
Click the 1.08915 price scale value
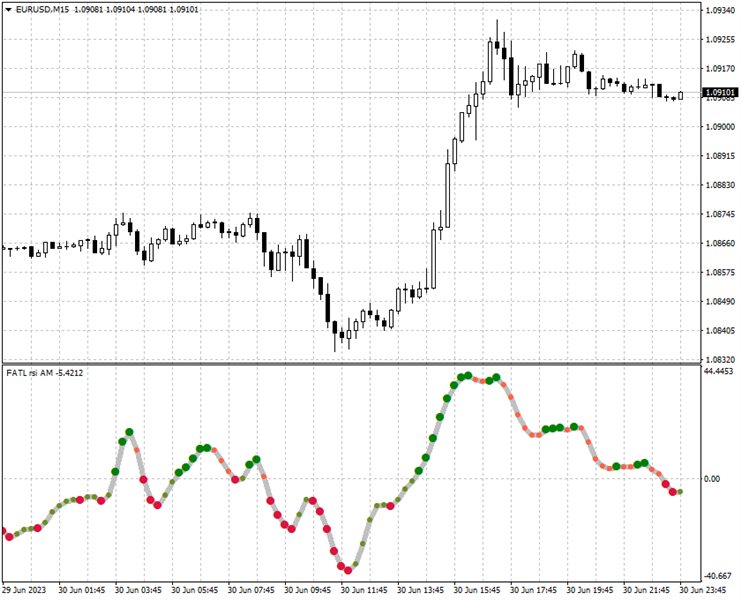(x=720, y=156)
